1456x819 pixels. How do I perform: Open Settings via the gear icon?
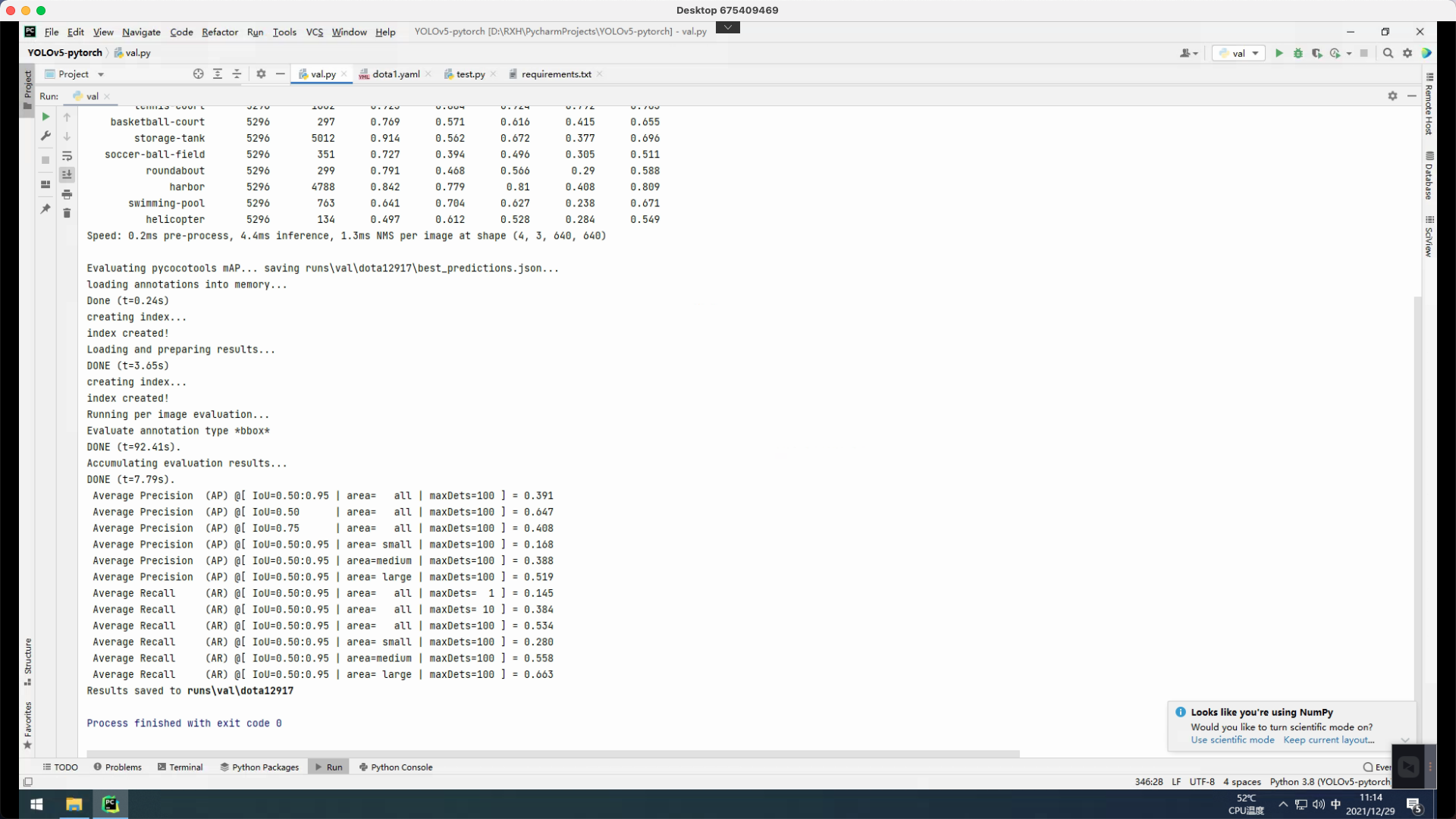1407,53
